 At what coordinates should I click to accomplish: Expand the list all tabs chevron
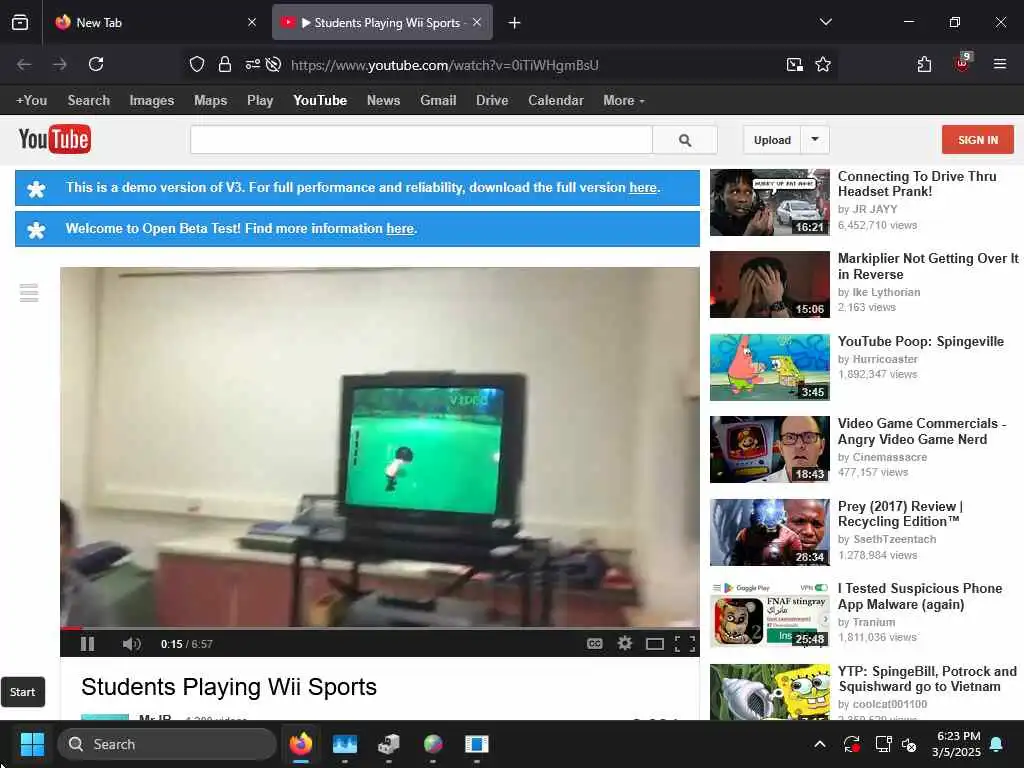(x=825, y=22)
